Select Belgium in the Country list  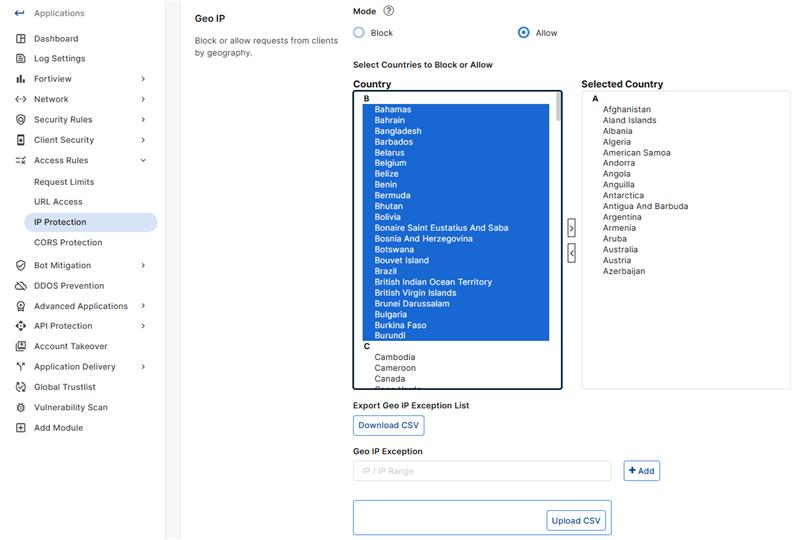point(391,163)
